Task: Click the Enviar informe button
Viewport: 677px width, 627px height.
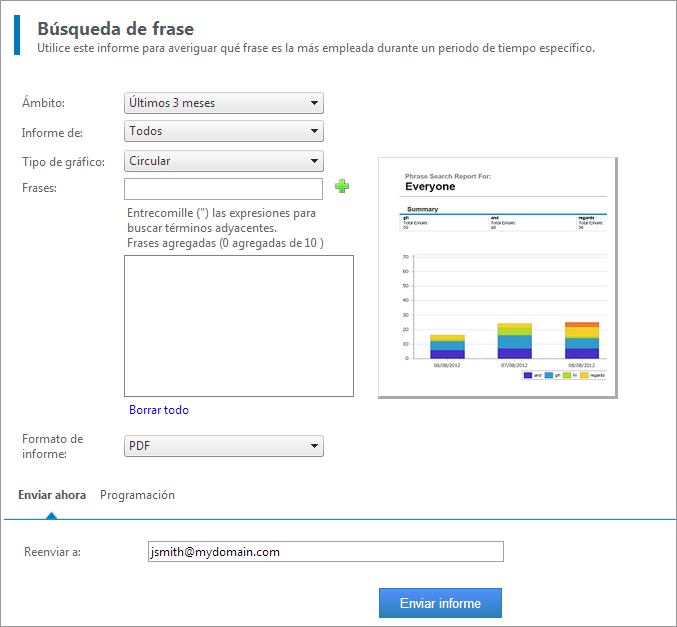Action: pyautogui.click(x=440, y=603)
